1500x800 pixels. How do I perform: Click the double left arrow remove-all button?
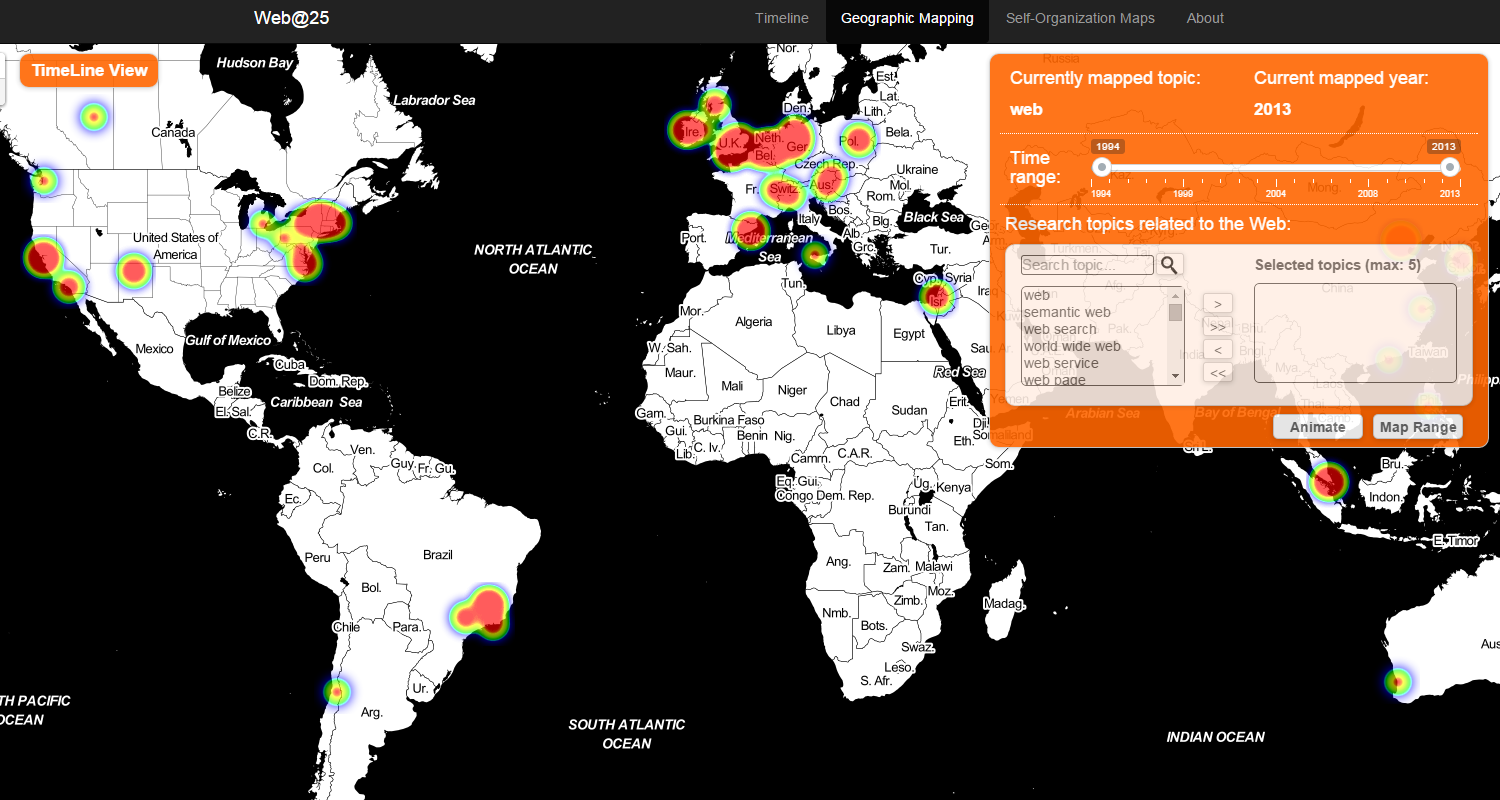pos(1217,373)
